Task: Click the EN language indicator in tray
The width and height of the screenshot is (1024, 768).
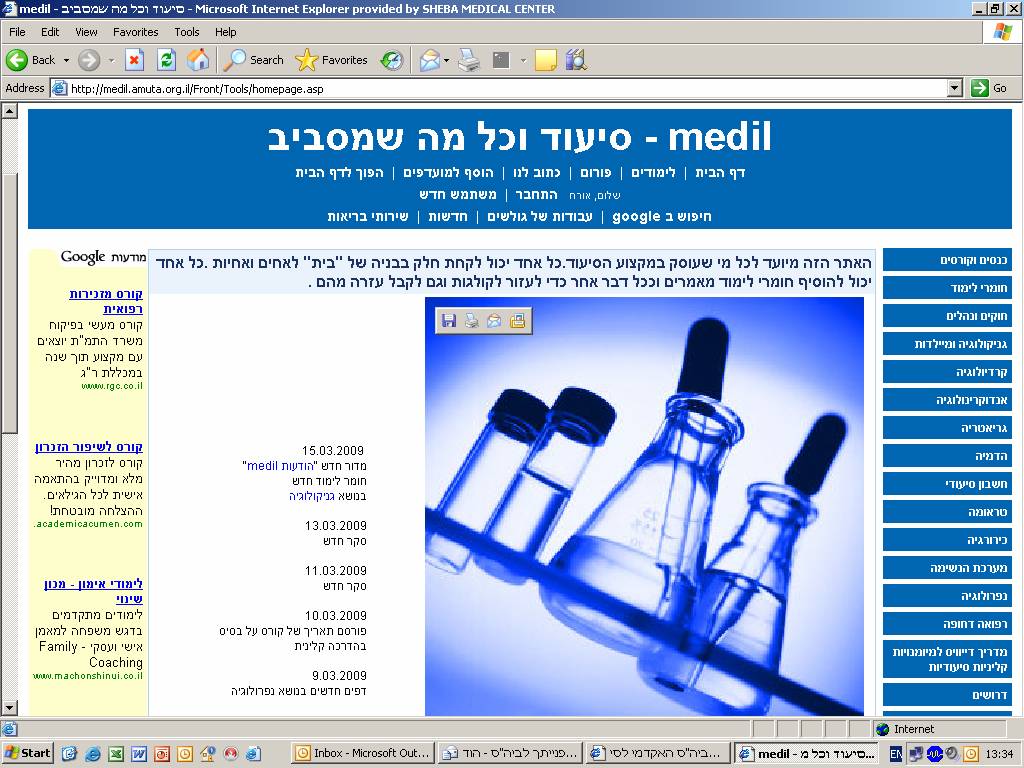Action: click(x=896, y=754)
